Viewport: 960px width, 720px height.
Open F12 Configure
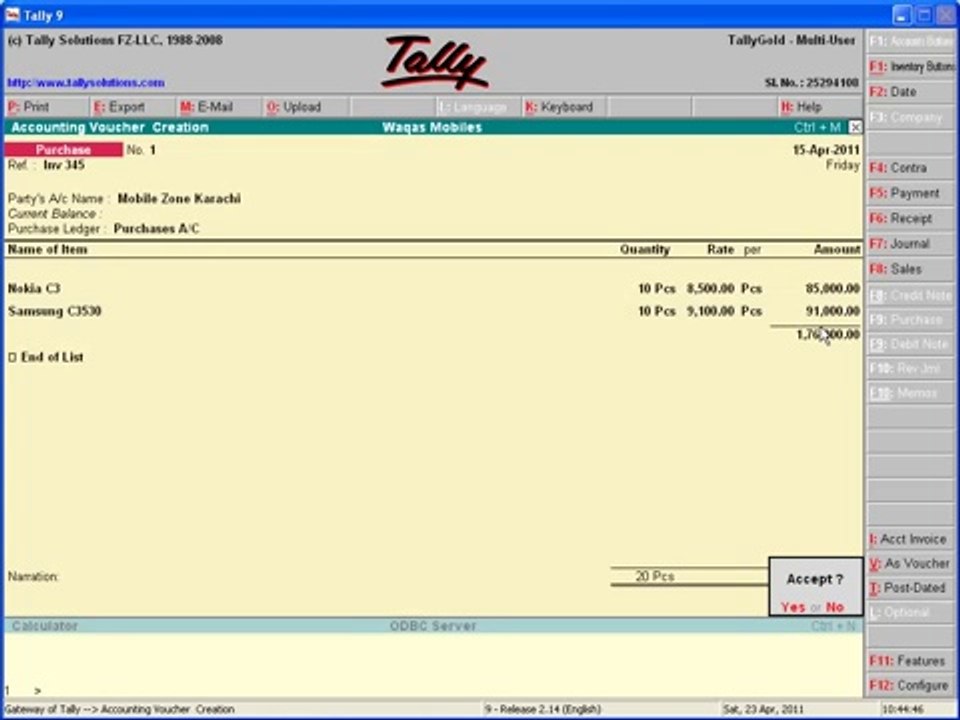click(x=911, y=686)
